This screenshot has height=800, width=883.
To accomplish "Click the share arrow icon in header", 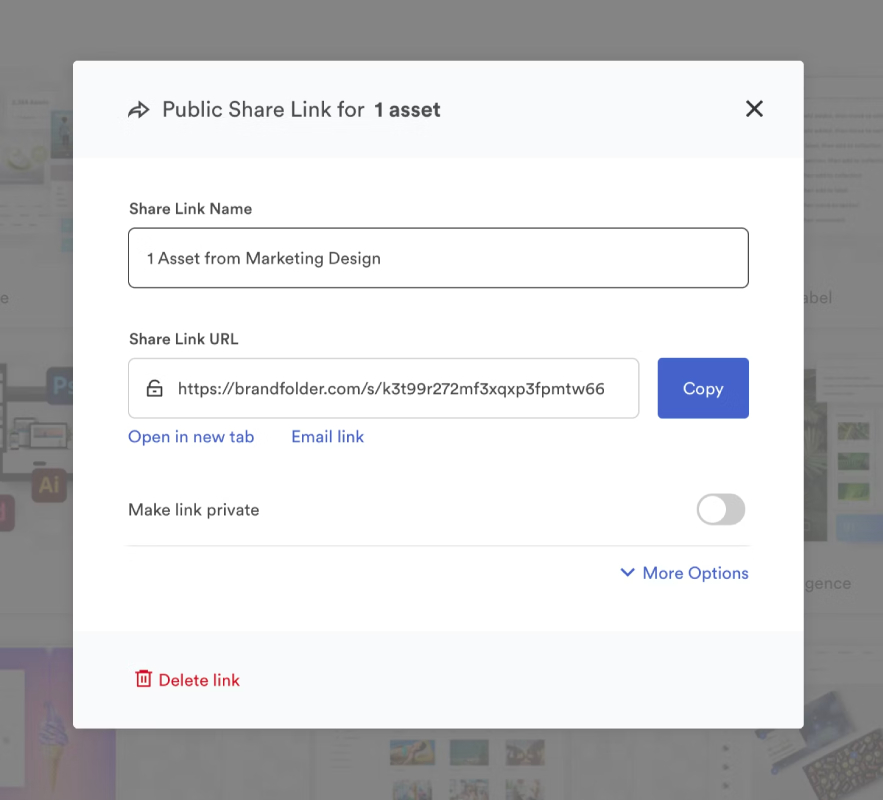I will pos(139,110).
